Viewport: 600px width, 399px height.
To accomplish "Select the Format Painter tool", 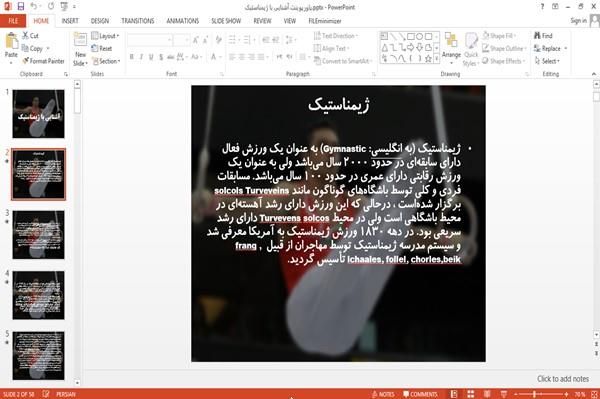I will pyautogui.click(x=43, y=61).
